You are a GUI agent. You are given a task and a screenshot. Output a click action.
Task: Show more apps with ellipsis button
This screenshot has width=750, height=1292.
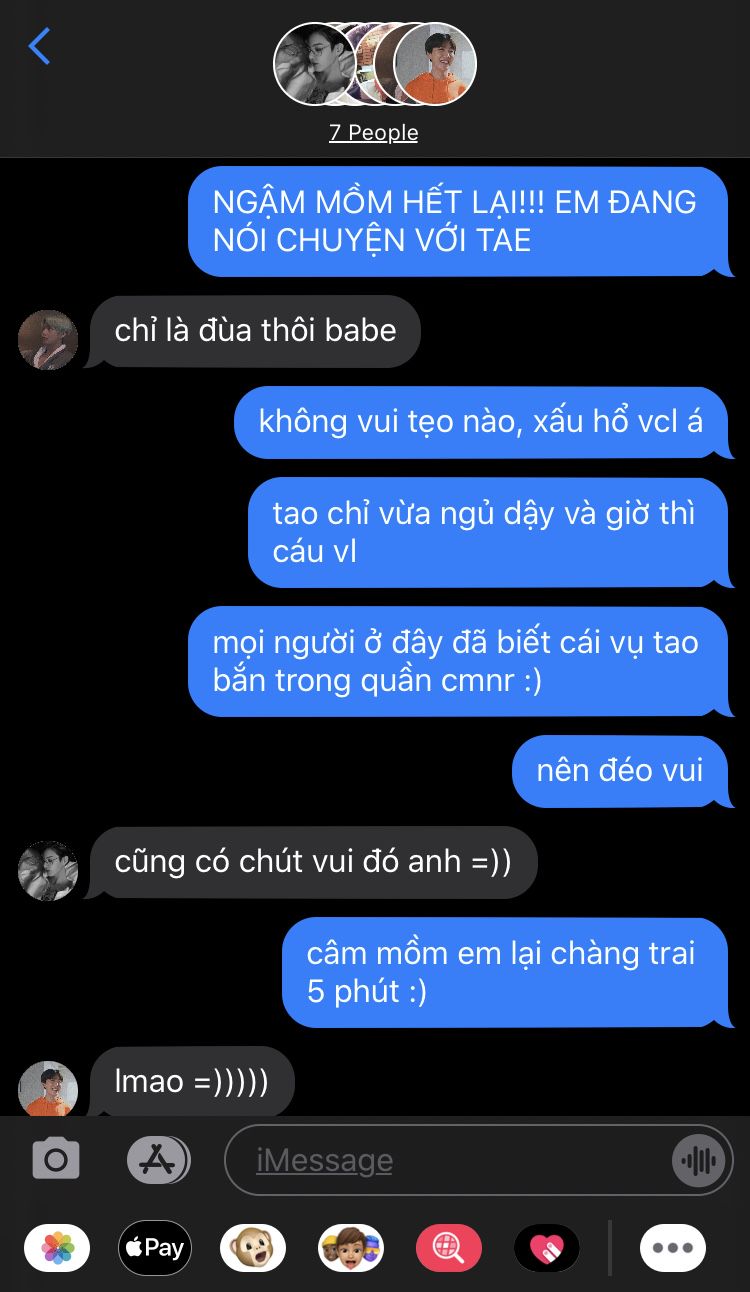[x=673, y=1248]
